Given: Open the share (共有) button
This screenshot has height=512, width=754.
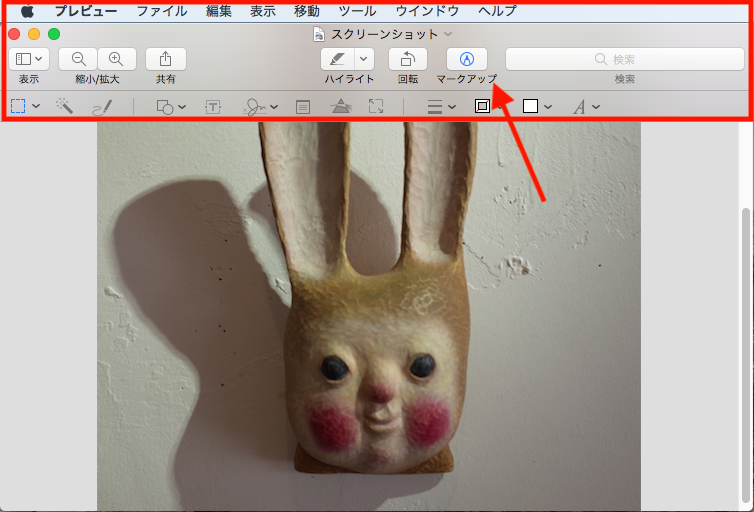Looking at the screenshot, I should (166, 59).
